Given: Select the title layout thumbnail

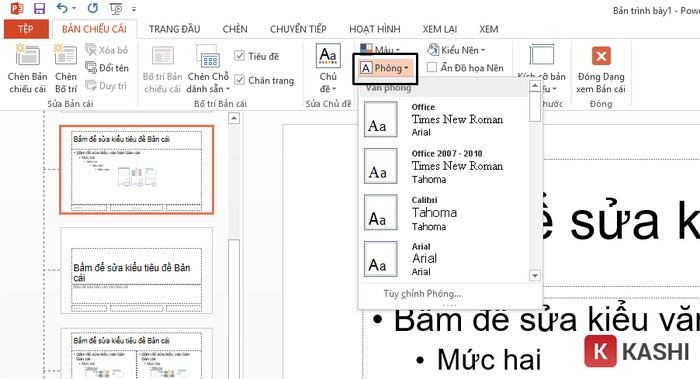Looking at the screenshot, I should [137, 271].
